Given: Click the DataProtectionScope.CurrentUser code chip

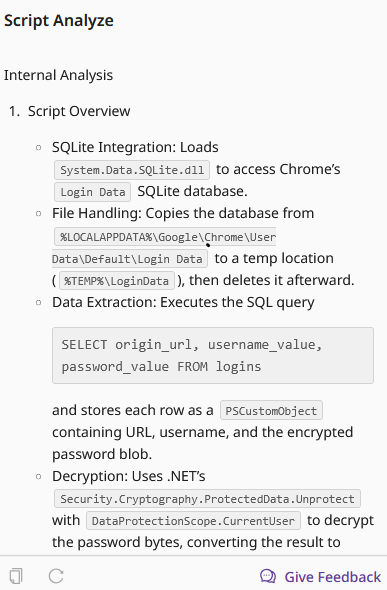Looking at the screenshot, I should (x=193, y=521).
